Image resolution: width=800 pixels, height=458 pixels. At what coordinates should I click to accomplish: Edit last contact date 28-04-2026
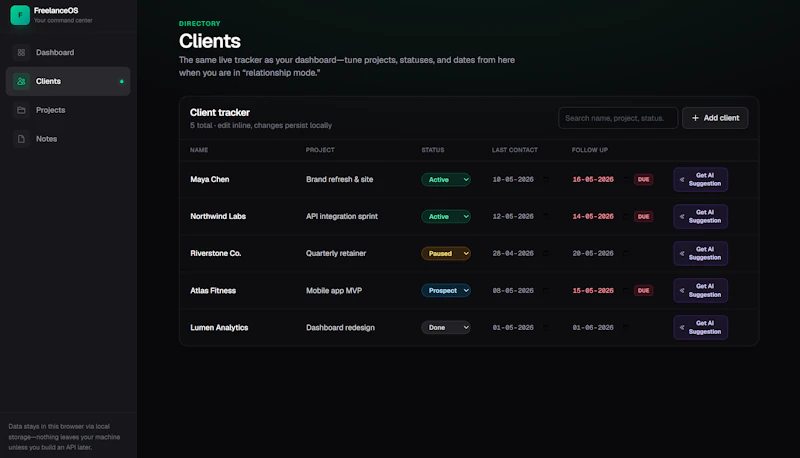(x=513, y=253)
